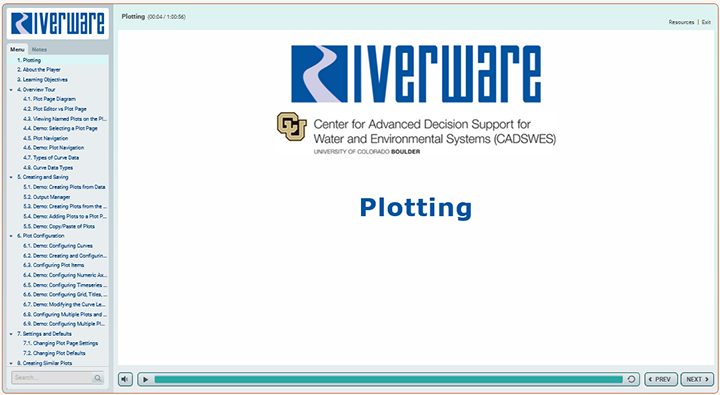Click the RiverWare logo in the sidebar
The height and width of the screenshot is (395, 720).
58,23
